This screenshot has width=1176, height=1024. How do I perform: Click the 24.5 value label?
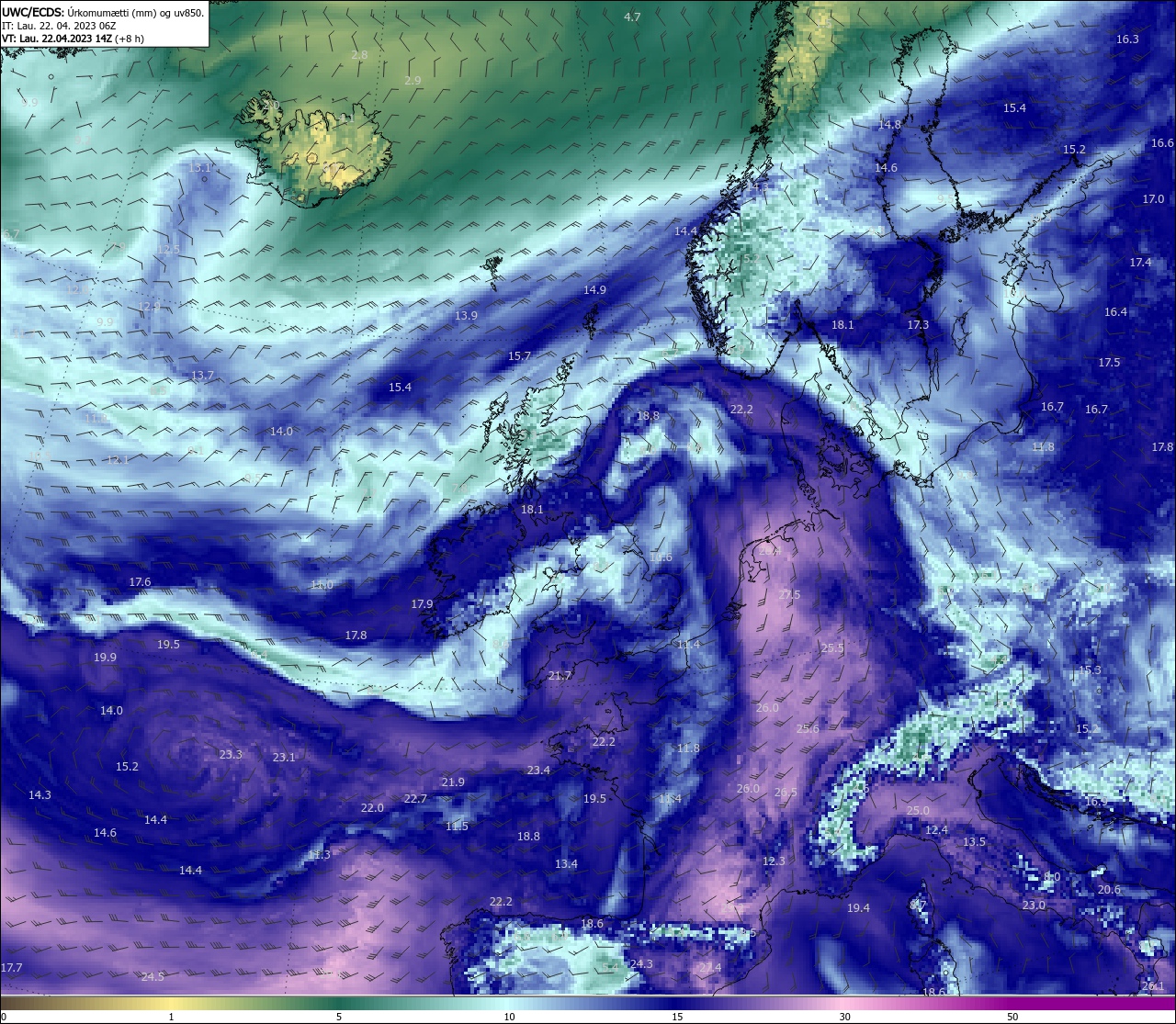[153, 977]
